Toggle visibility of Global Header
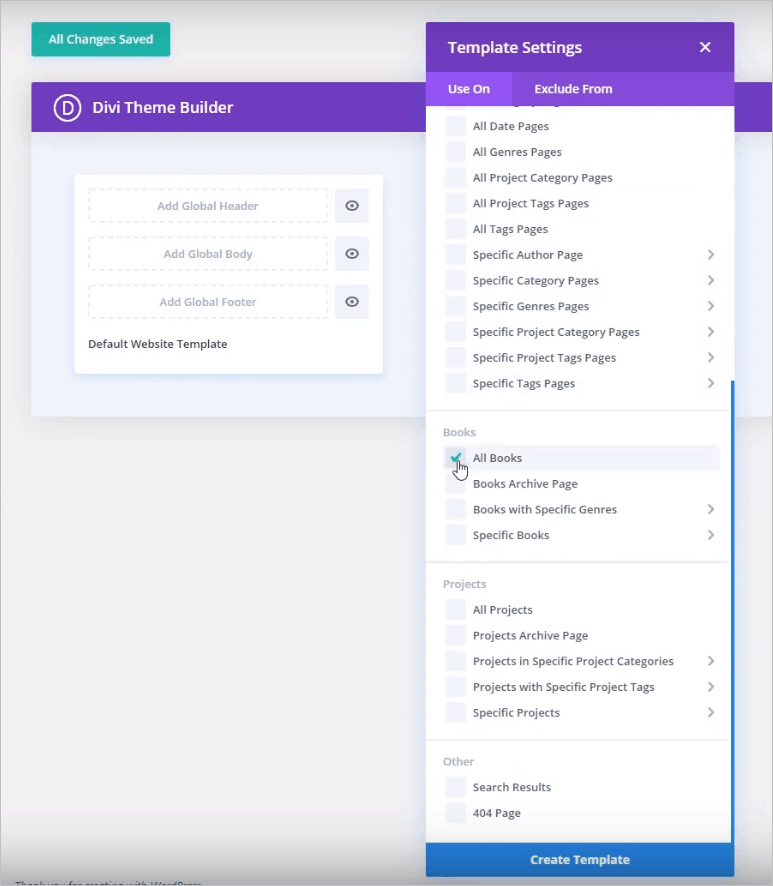The width and height of the screenshot is (773, 886). 352,206
